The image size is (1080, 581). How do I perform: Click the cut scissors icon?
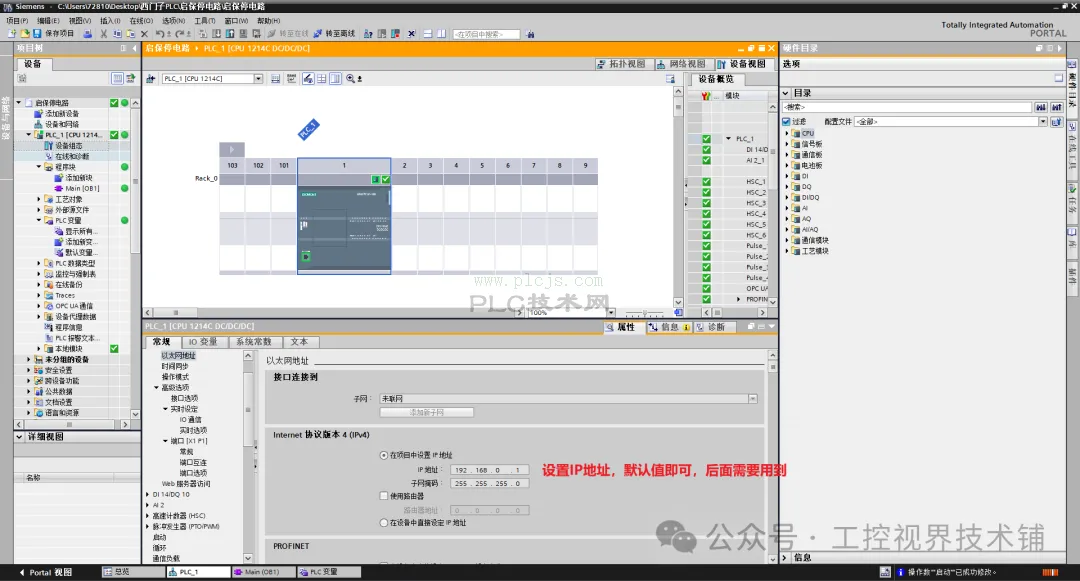(x=103, y=33)
